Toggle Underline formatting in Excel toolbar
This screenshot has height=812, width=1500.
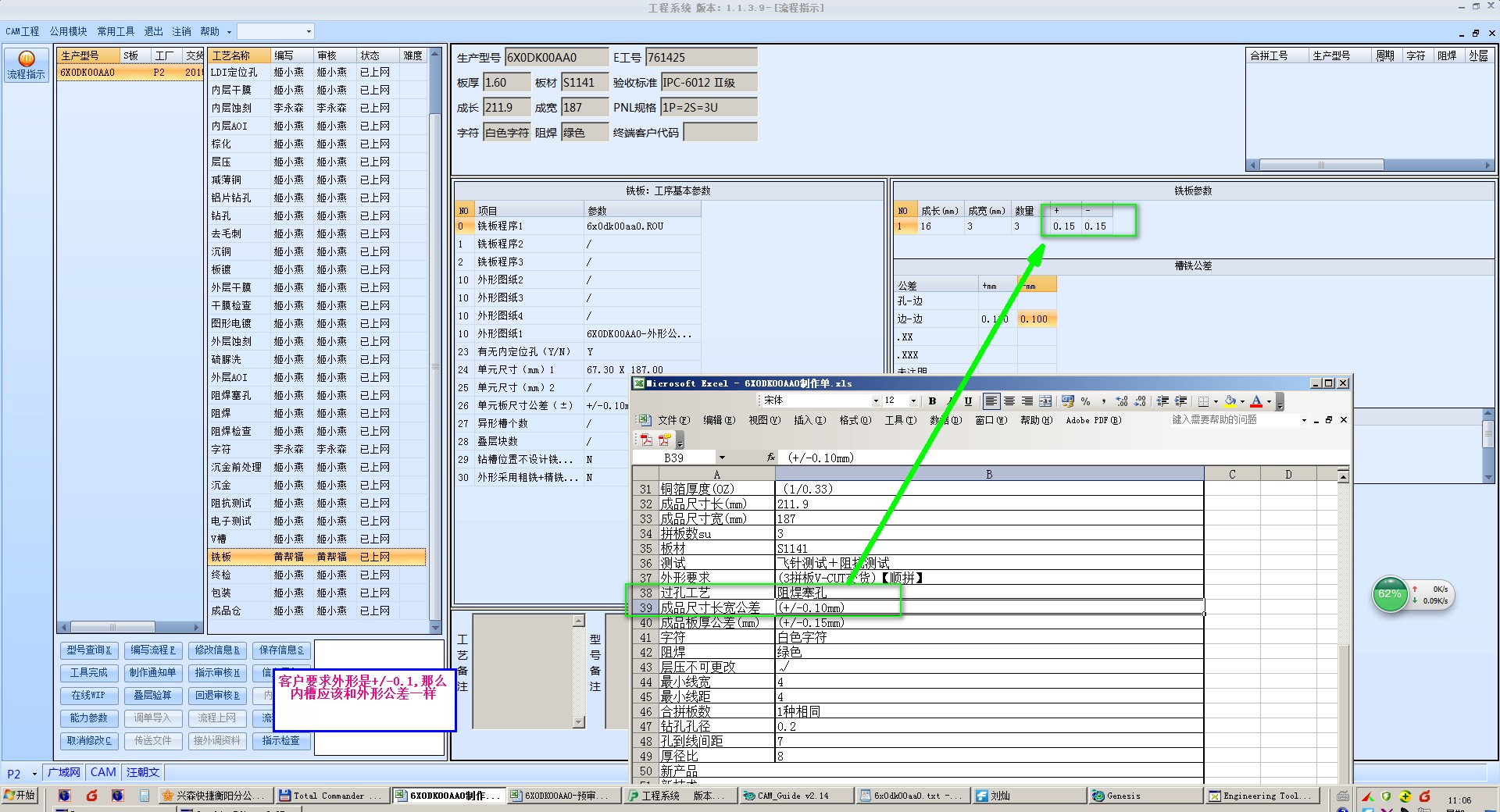tap(968, 401)
